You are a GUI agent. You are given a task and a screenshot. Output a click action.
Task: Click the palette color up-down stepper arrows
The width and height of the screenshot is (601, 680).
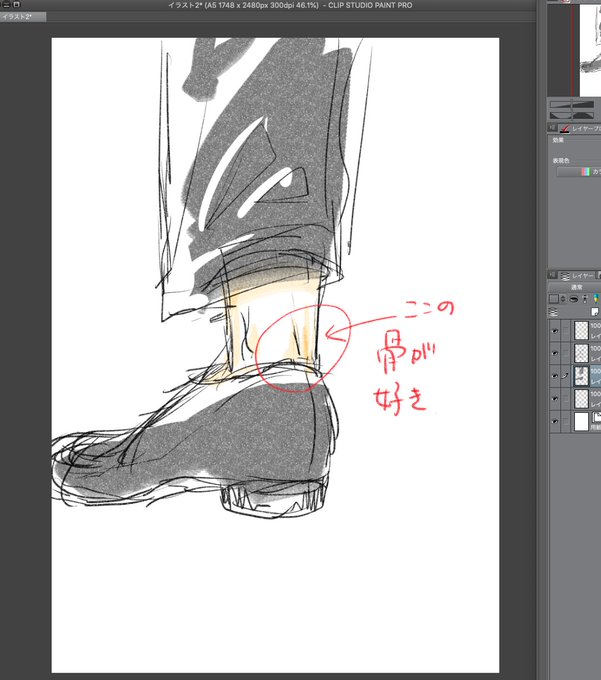click(x=563, y=299)
